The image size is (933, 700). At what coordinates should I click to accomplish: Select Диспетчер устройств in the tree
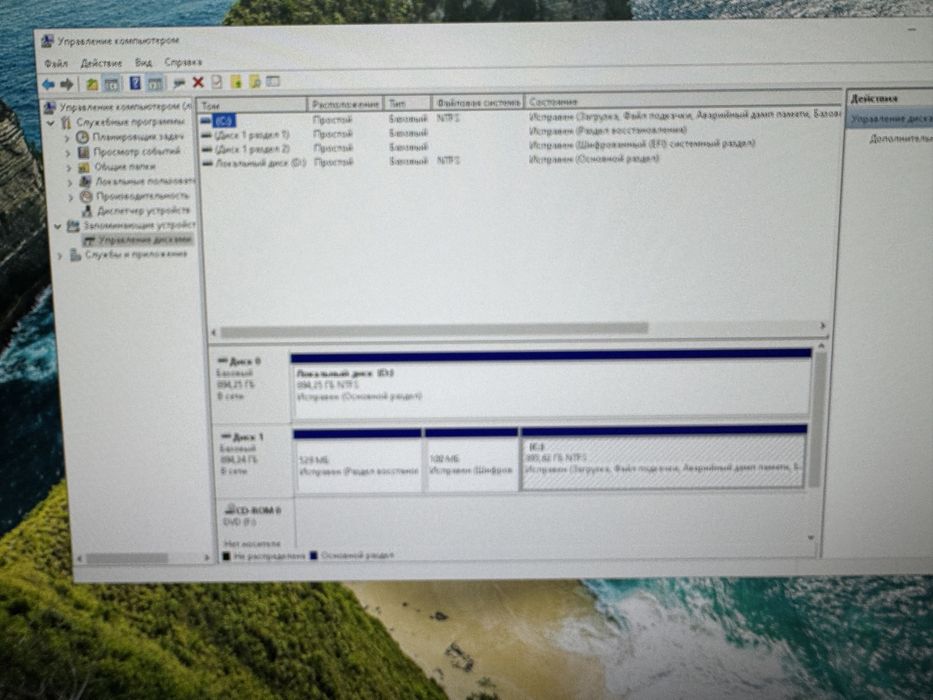143,211
